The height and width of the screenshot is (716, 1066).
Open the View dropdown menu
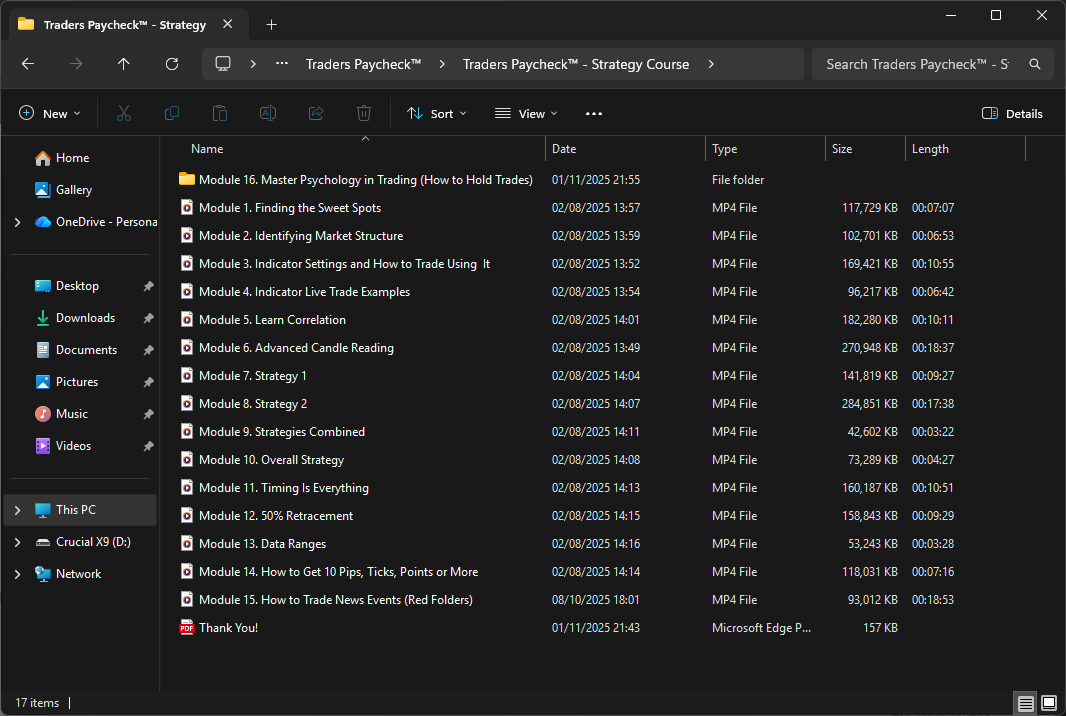(526, 114)
